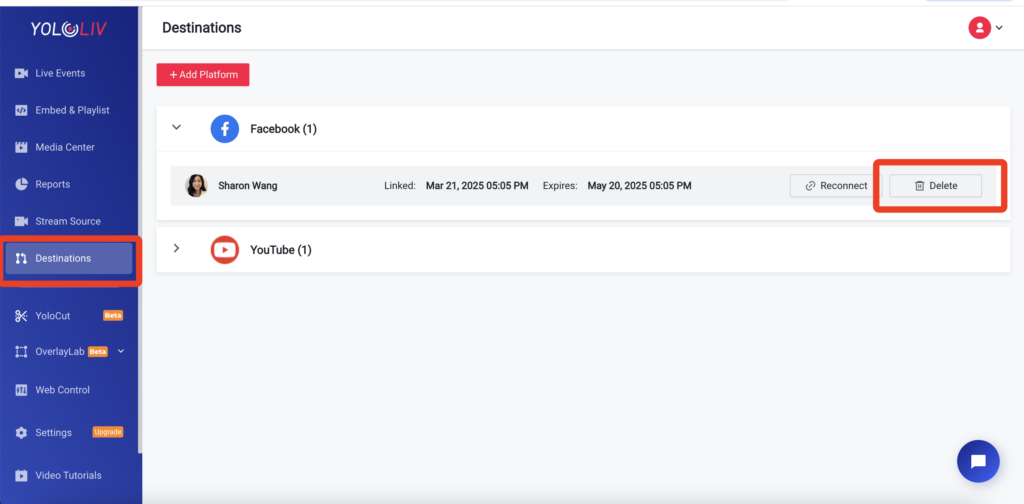Click the Media Center clapperboard icon

point(21,148)
